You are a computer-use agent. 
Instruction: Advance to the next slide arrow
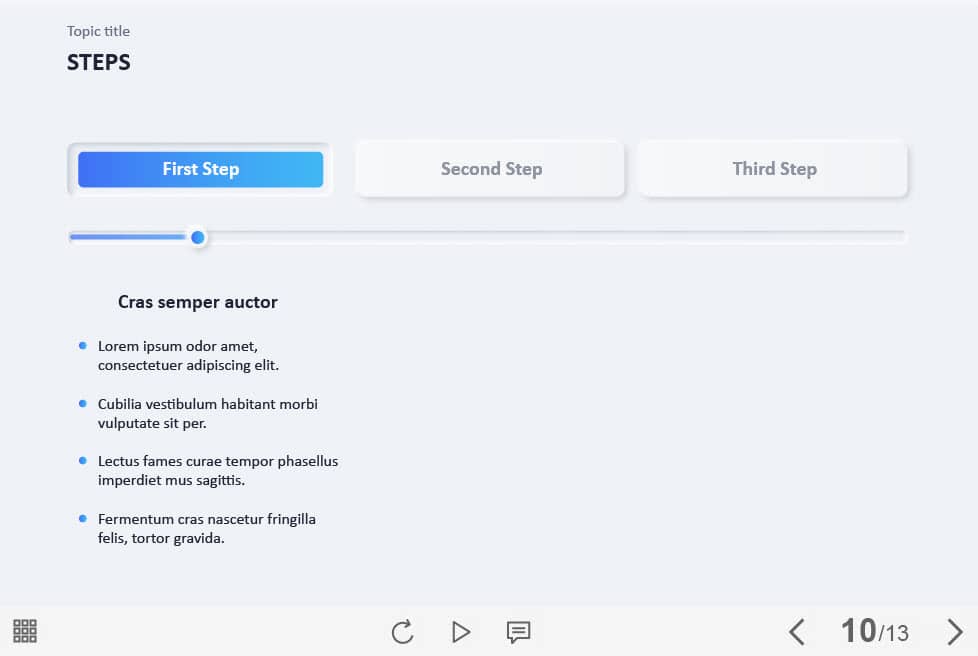tap(955, 632)
